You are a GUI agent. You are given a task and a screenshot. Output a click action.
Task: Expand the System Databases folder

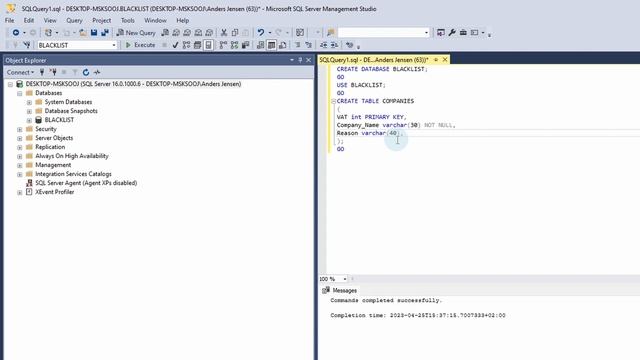pos(29,102)
